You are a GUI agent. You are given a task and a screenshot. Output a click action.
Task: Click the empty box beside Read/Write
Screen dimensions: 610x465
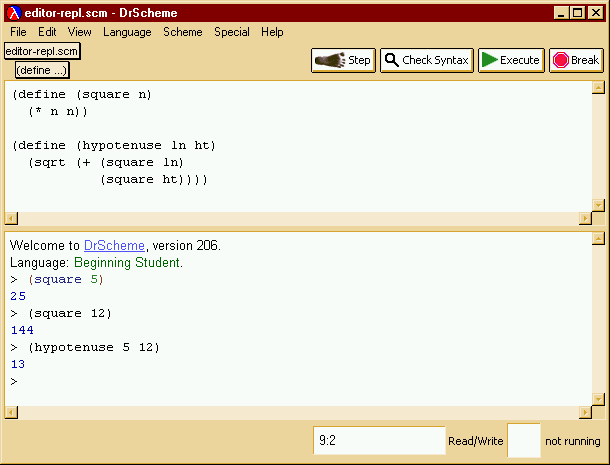pos(524,440)
